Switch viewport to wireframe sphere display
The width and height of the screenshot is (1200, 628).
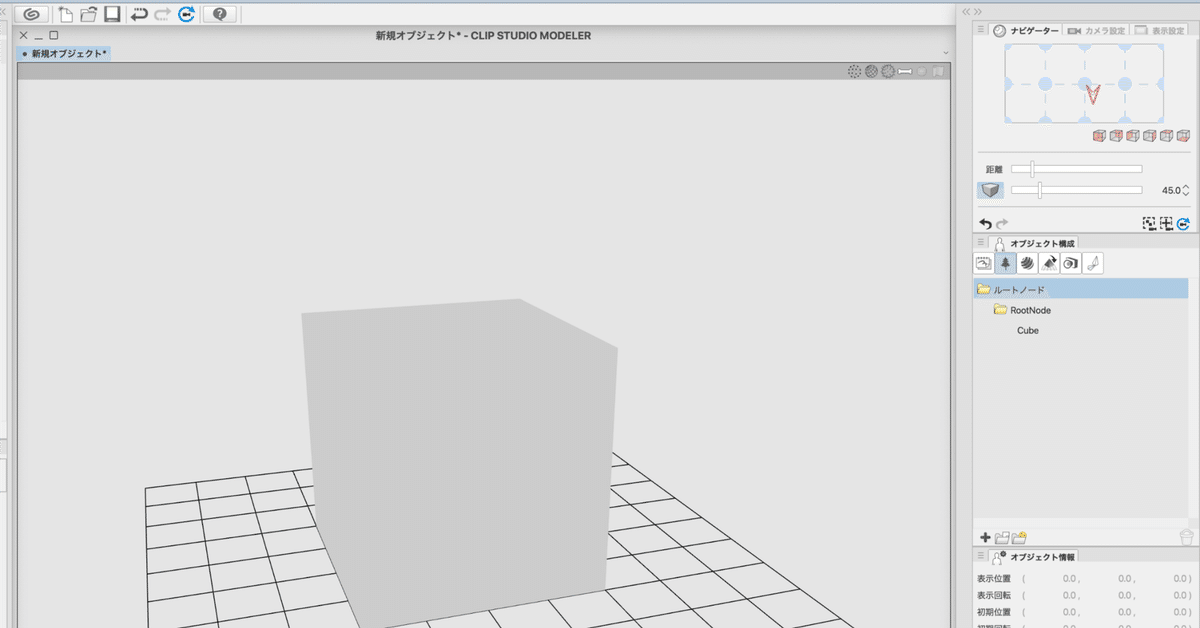click(871, 71)
